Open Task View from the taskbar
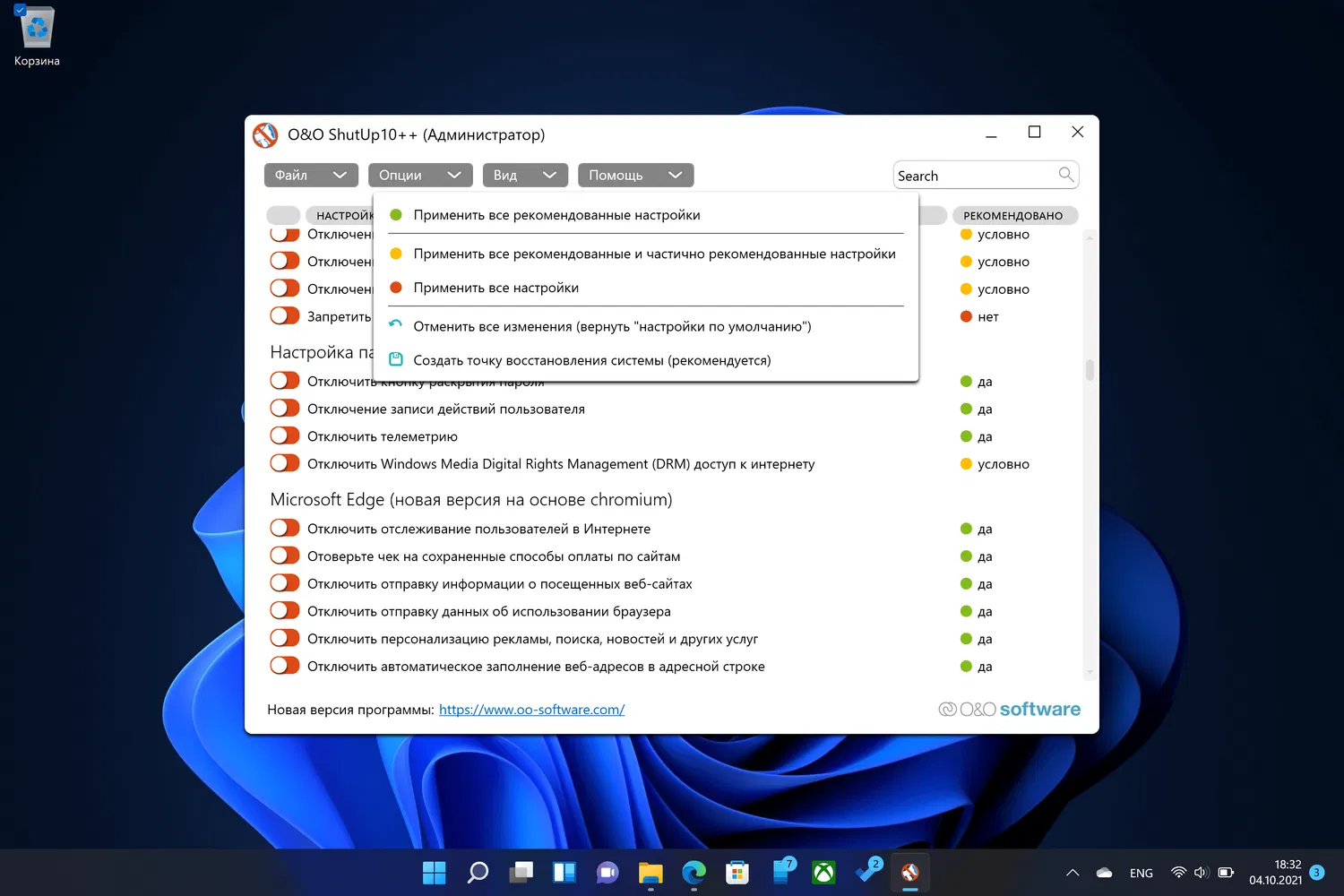The image size is (1344, 896). (x=521, y=872)
